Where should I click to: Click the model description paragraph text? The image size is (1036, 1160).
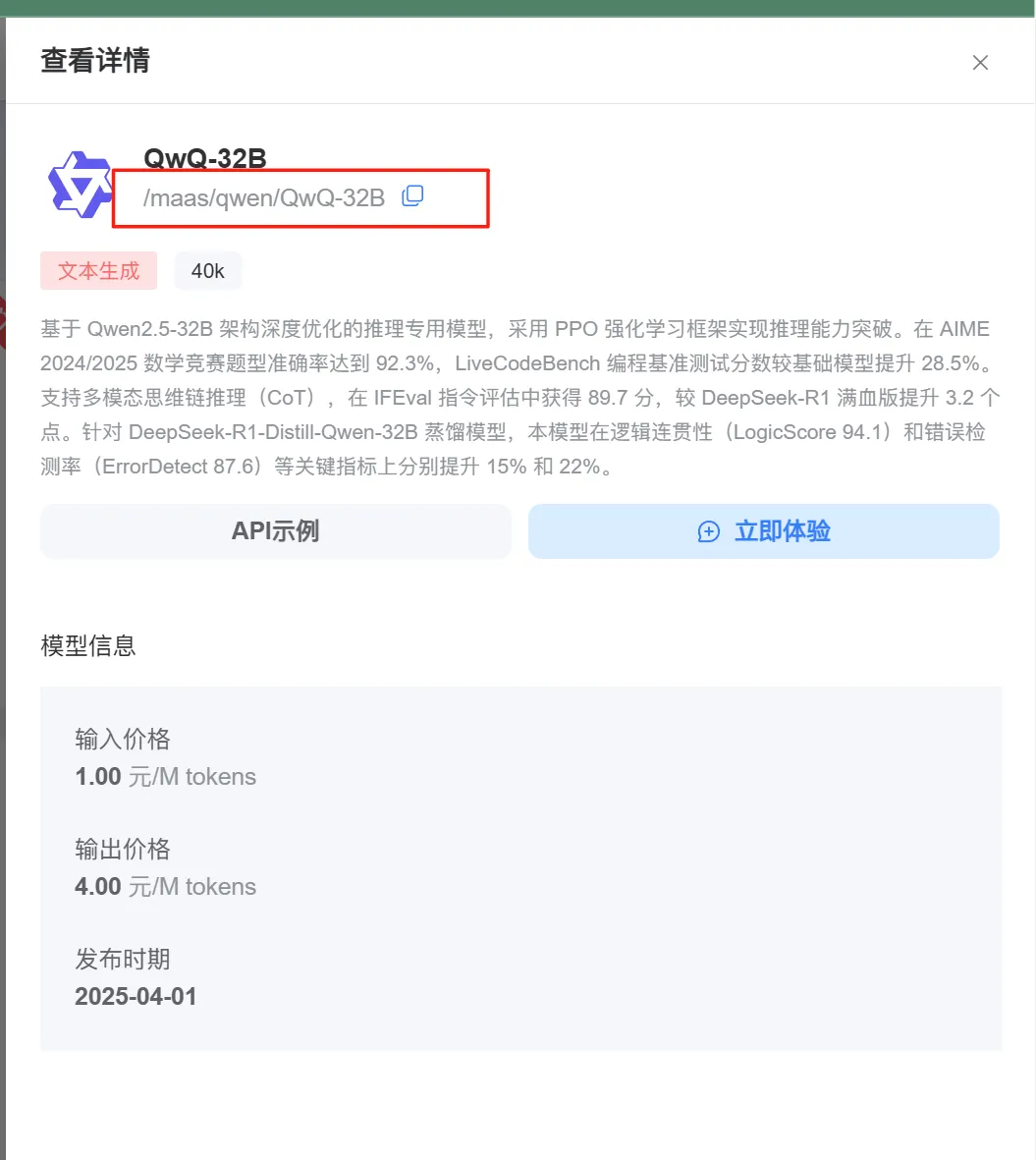(x=519, y=397)
